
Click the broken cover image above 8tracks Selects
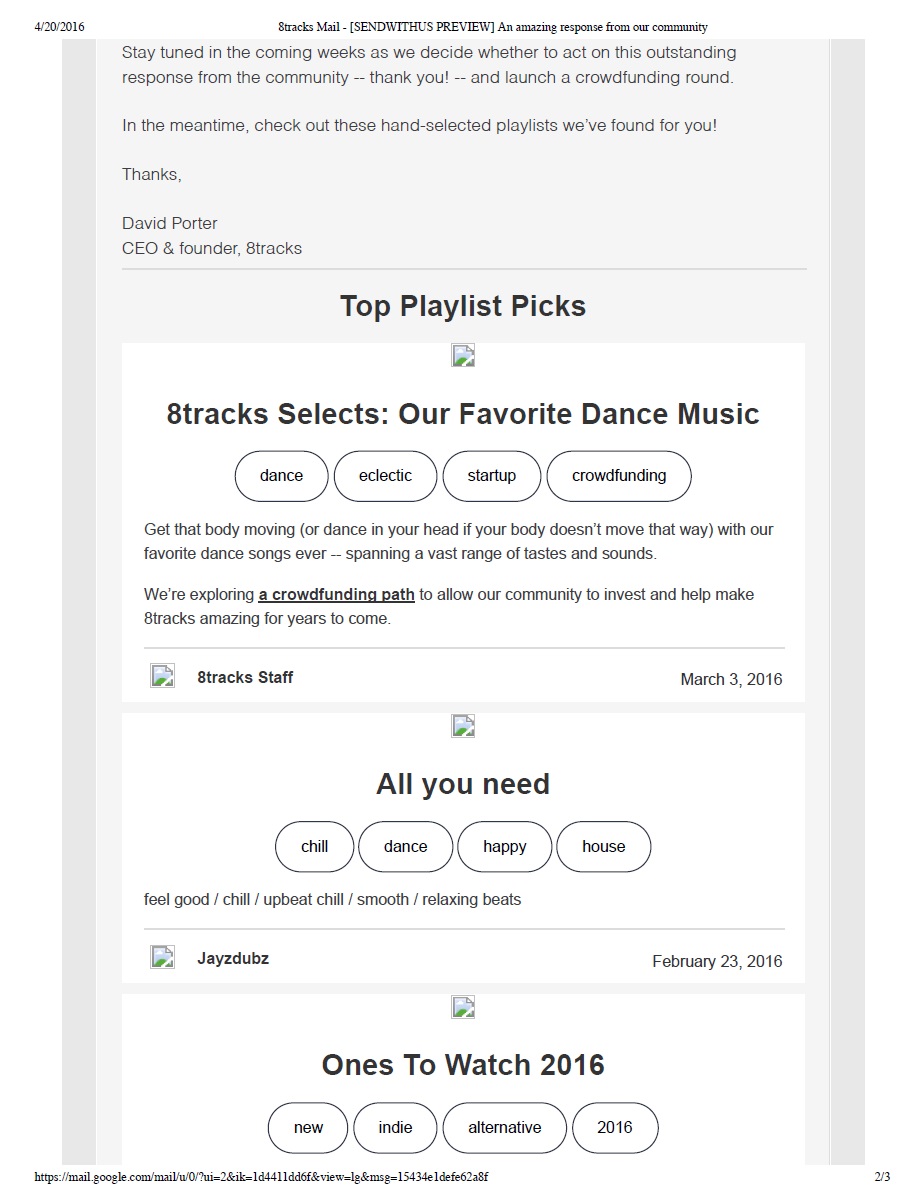point(463,356)
